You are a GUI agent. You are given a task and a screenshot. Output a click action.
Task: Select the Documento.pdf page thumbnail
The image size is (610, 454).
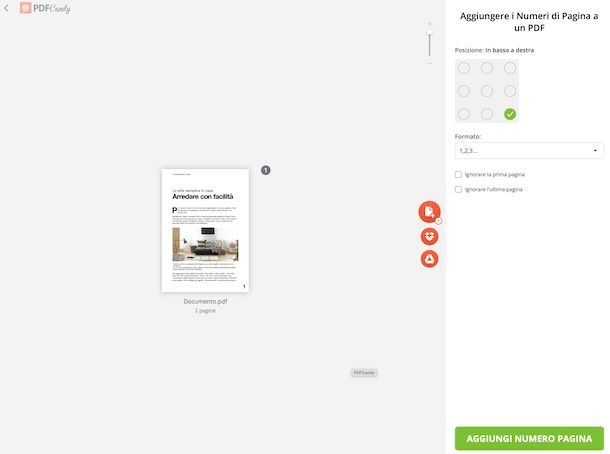(x=205, y=230)
